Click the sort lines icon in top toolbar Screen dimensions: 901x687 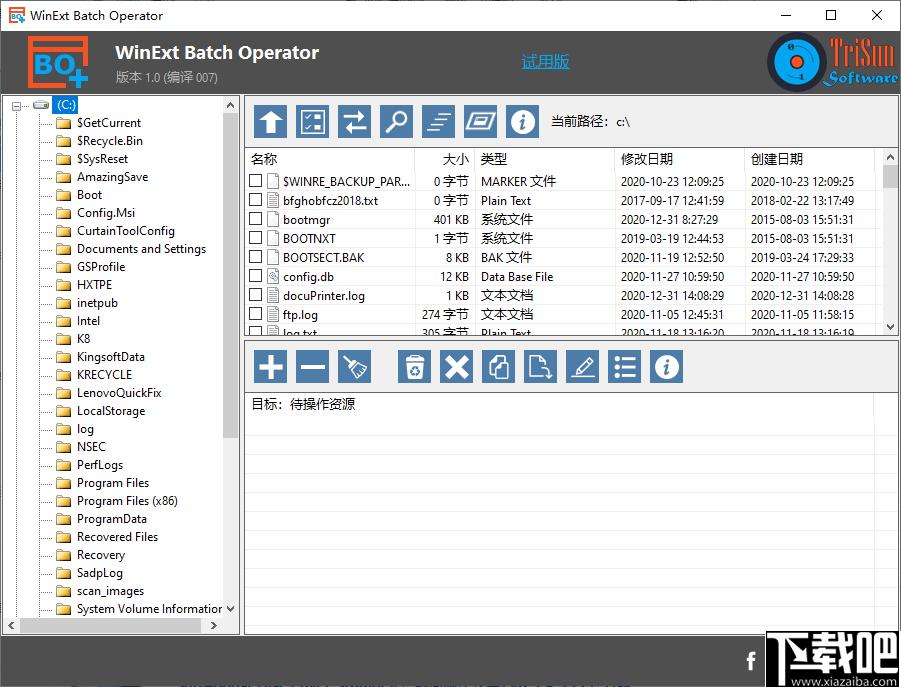[438, 122]
